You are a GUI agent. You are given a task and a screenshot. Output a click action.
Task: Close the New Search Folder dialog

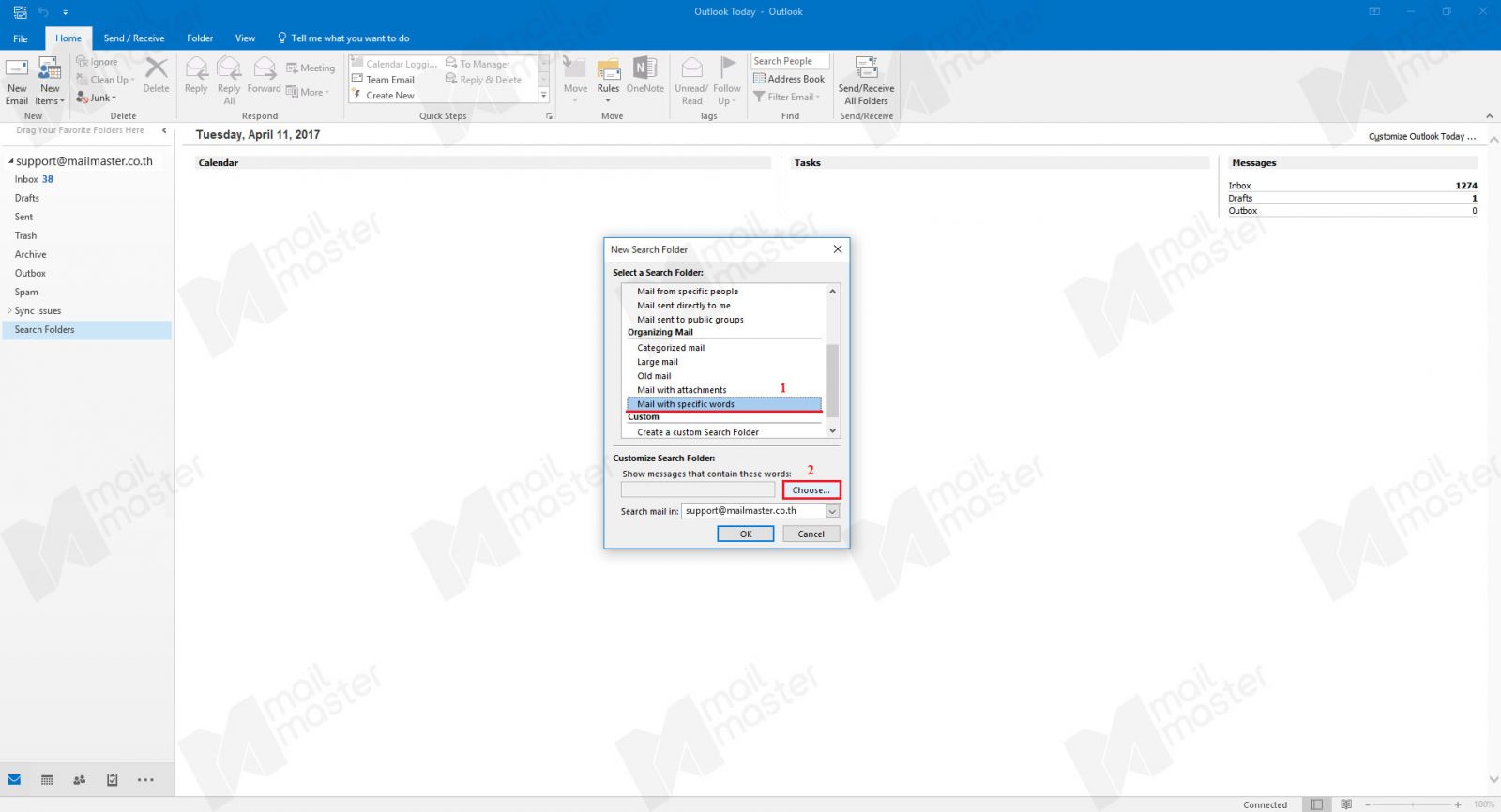[x=838, y=249]
